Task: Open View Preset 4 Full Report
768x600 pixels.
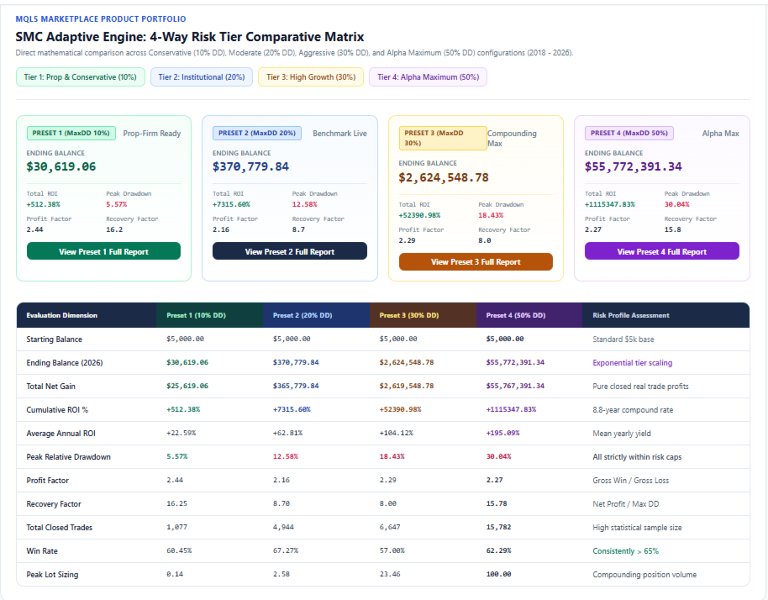Action: [662, 251]
